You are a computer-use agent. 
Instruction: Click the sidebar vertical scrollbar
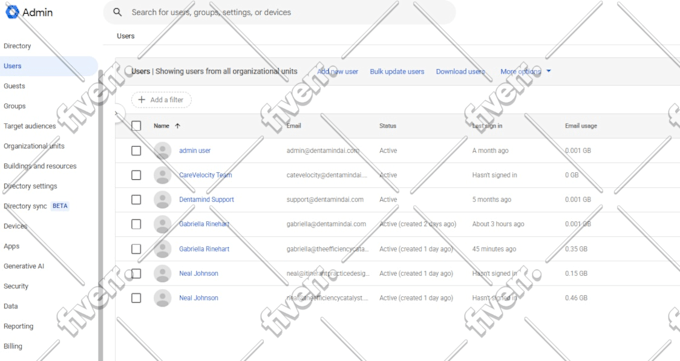pyautogui.click(x=101, y=215)
